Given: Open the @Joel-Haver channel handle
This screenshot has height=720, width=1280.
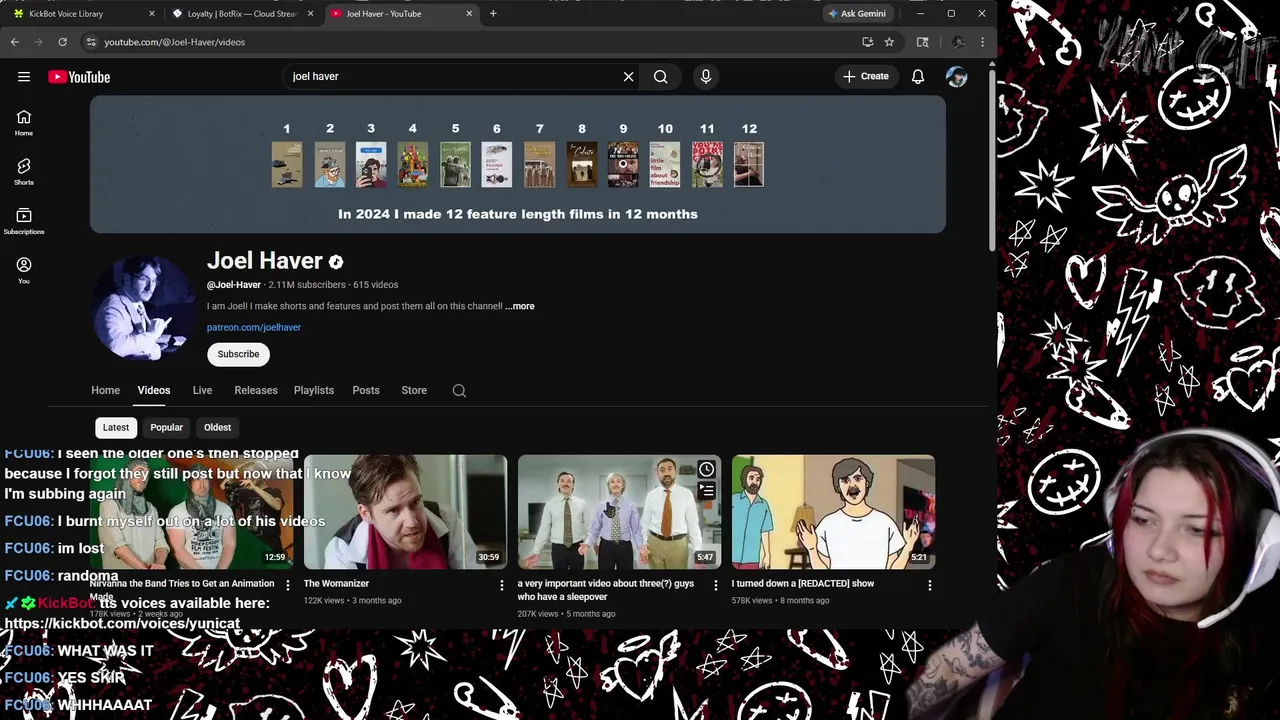Looking at the screenshot, I should pos(234,285).
